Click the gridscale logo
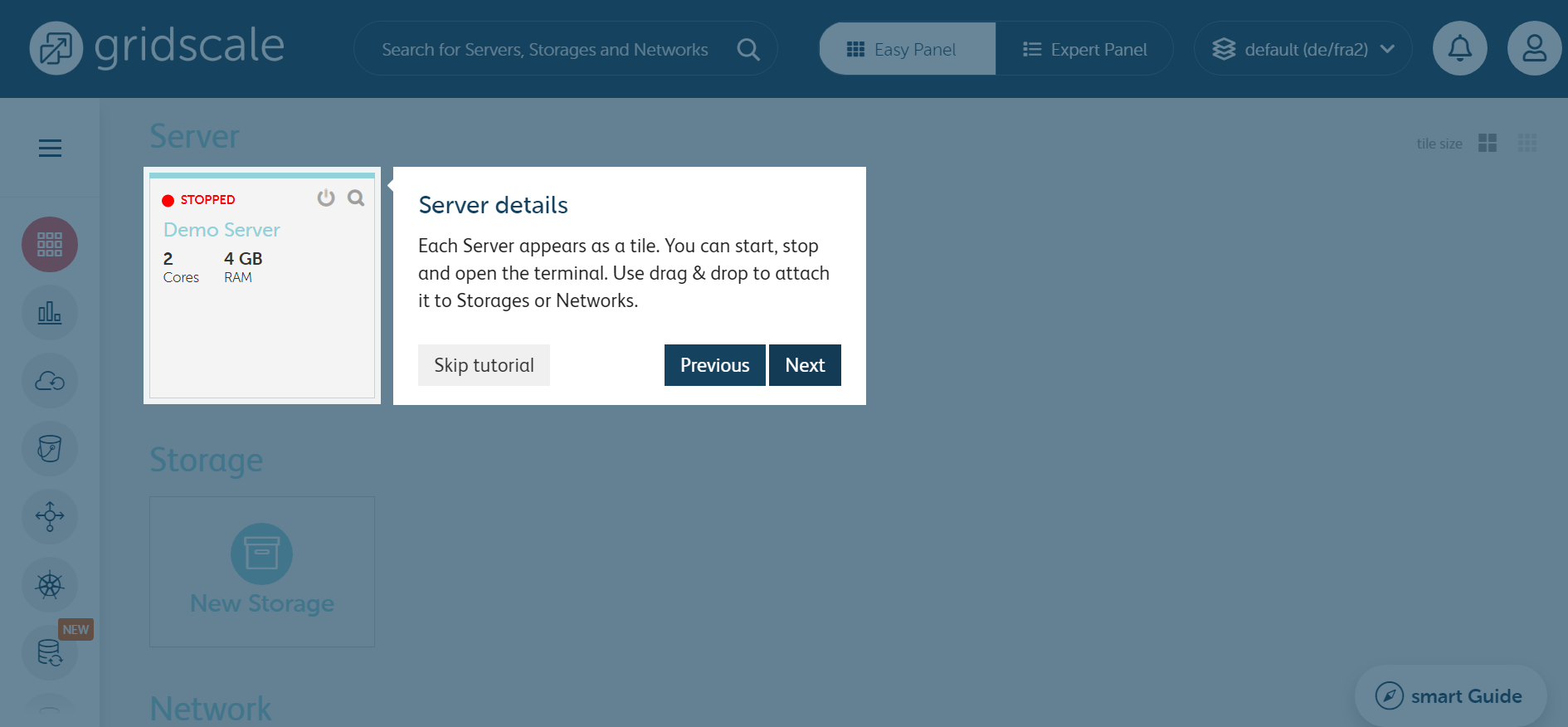The image size is (1568, 727). click(158, 47)
